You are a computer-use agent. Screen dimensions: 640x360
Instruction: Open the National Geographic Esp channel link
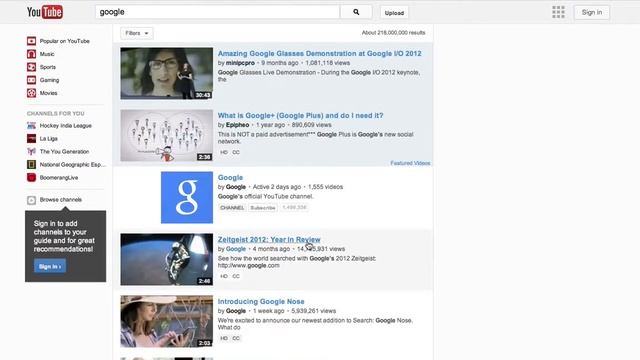click(72, 164)
